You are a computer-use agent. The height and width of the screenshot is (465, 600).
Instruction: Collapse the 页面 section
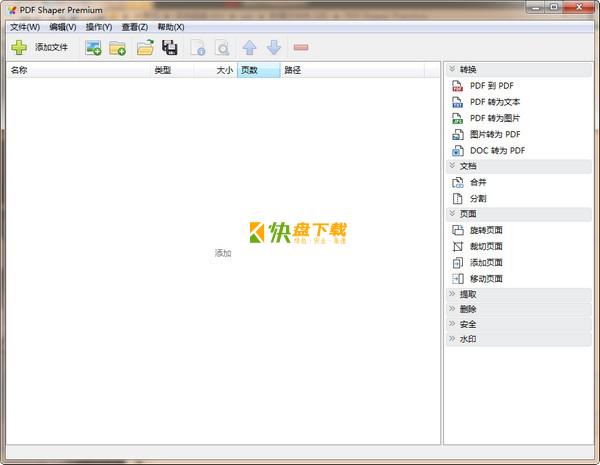[x=519, y=214]
